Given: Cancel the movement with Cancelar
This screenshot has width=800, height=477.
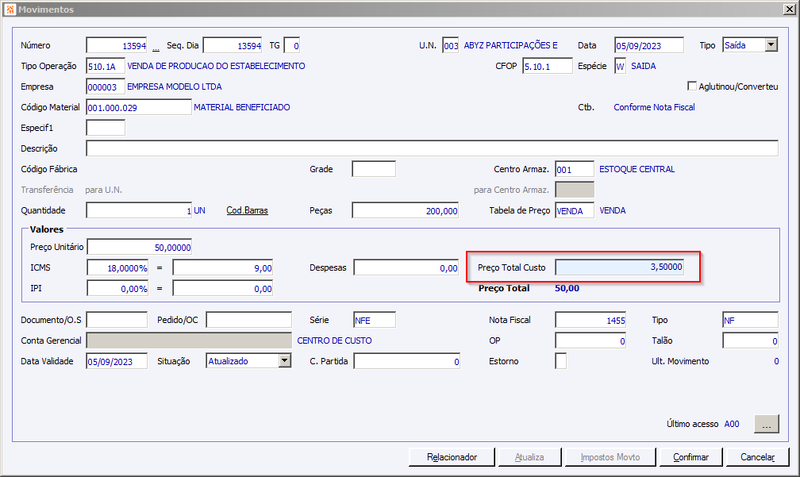Looking at the screenshot, I should [757, 457].
